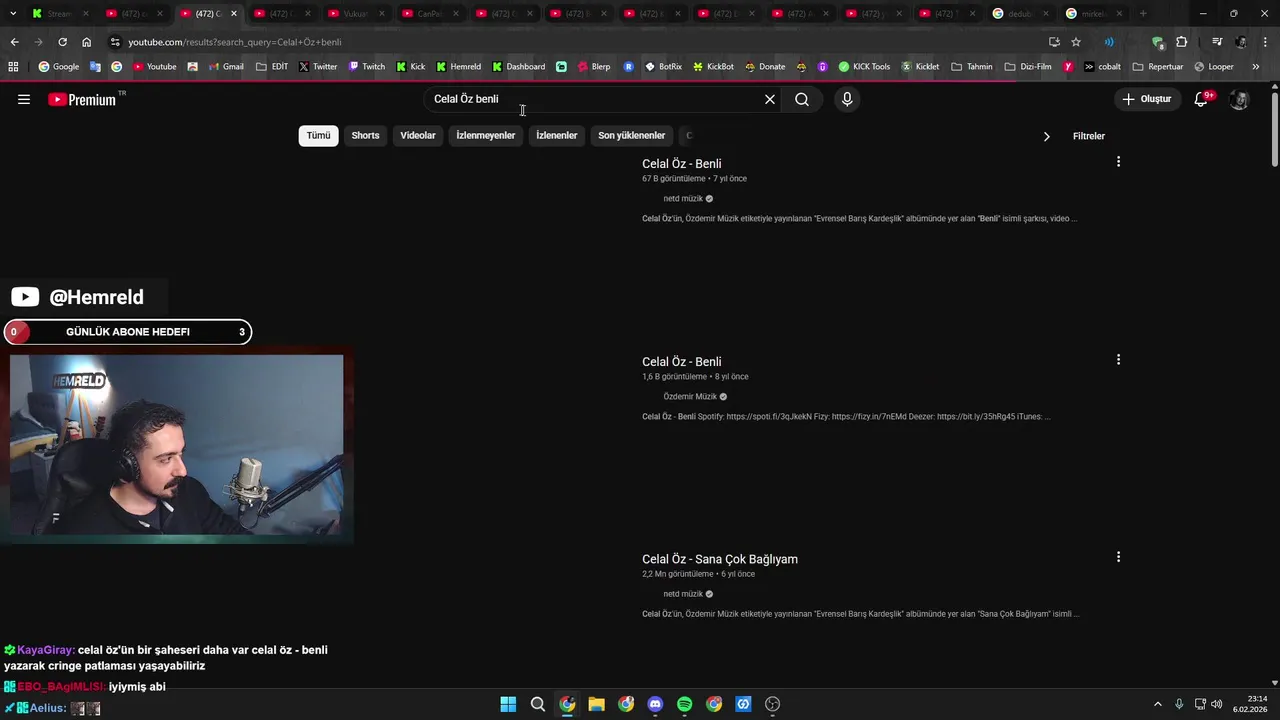Image resolution: width=1280 pixels, height=720 pixels.
Task: Close the active (472) YouTube tab
Action: coord(234,14)
